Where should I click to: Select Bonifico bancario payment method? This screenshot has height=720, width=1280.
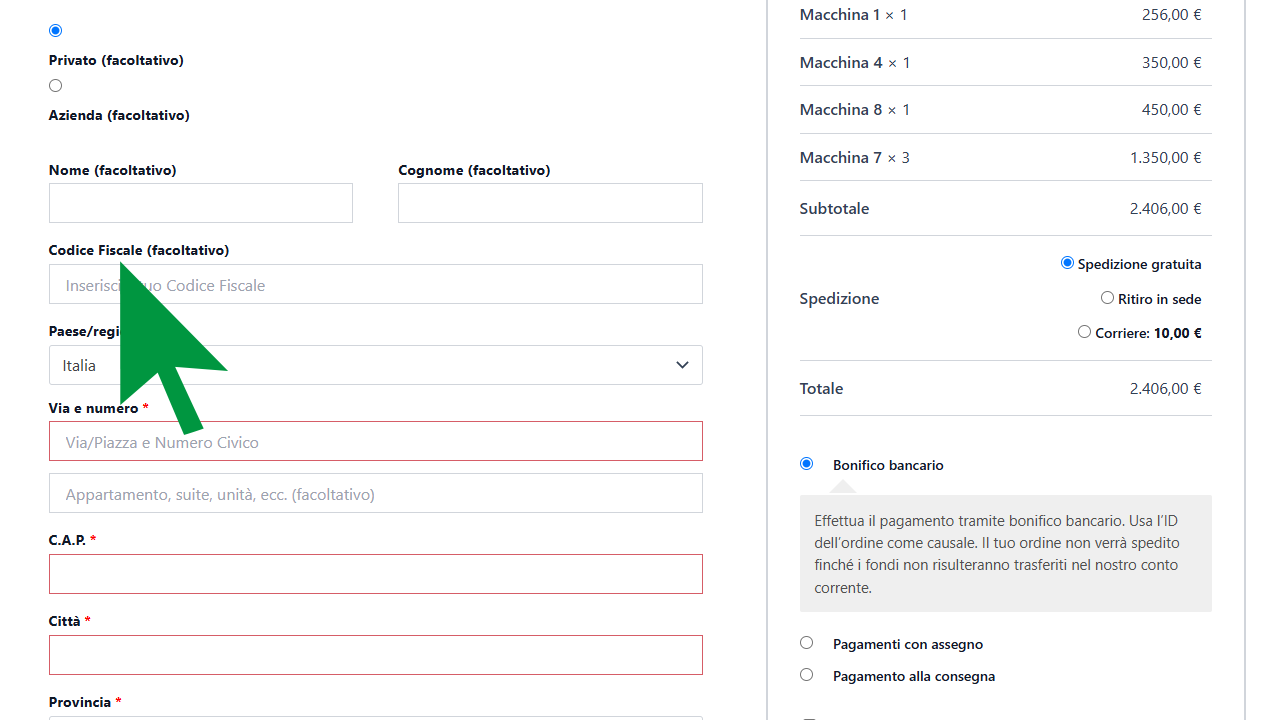point(806,463)
